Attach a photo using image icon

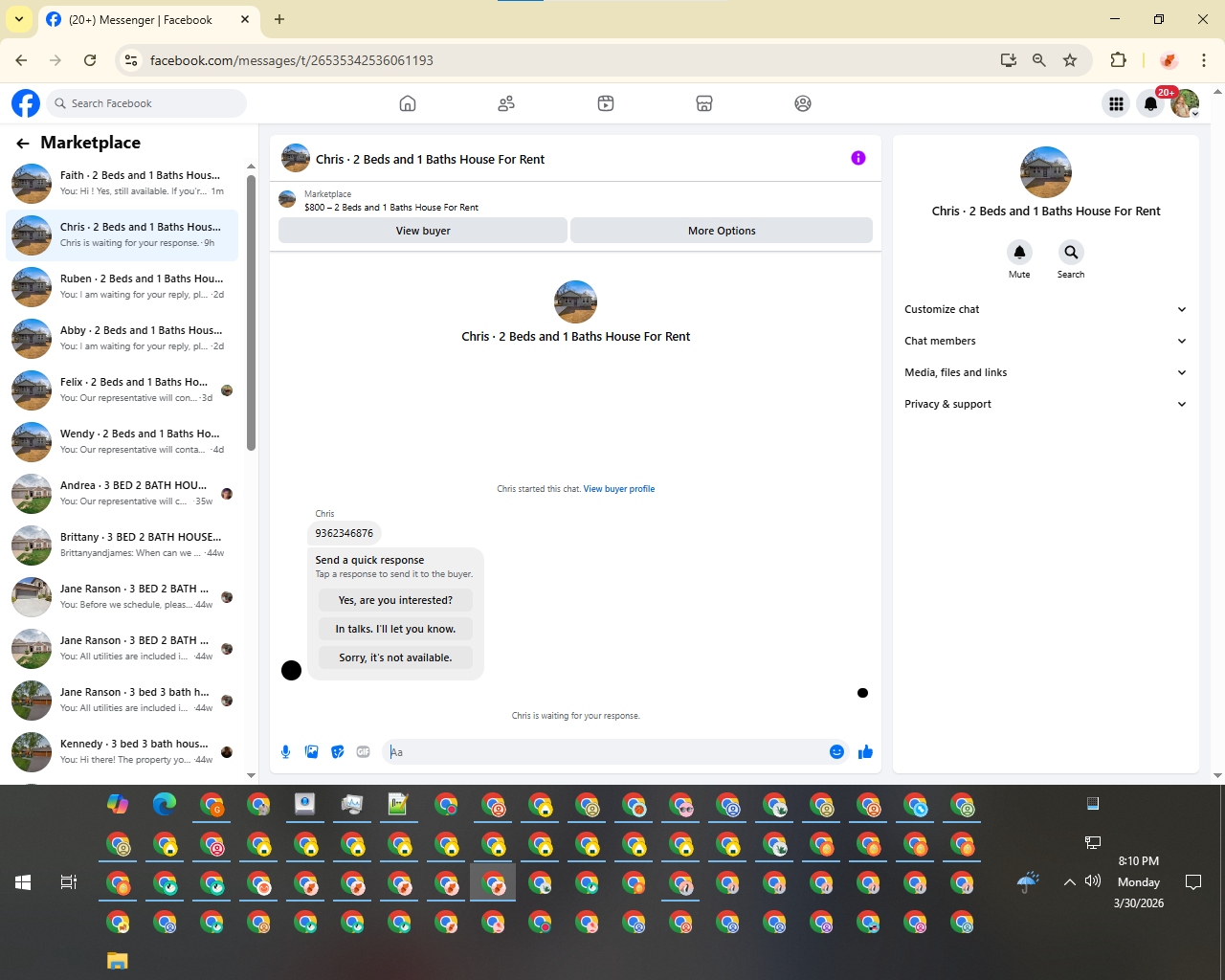tap(311, 752)
